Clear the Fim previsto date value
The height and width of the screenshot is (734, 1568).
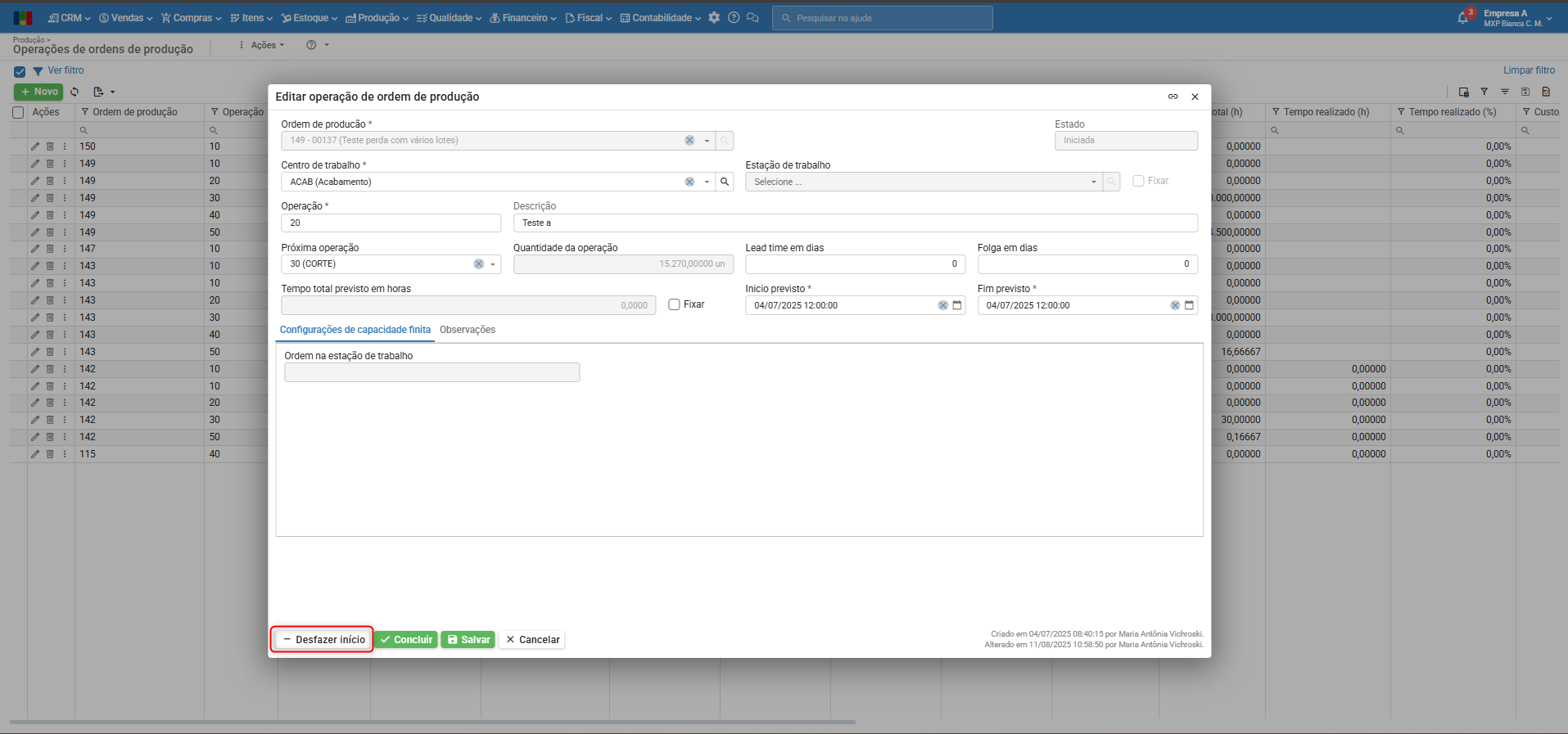1175,305
